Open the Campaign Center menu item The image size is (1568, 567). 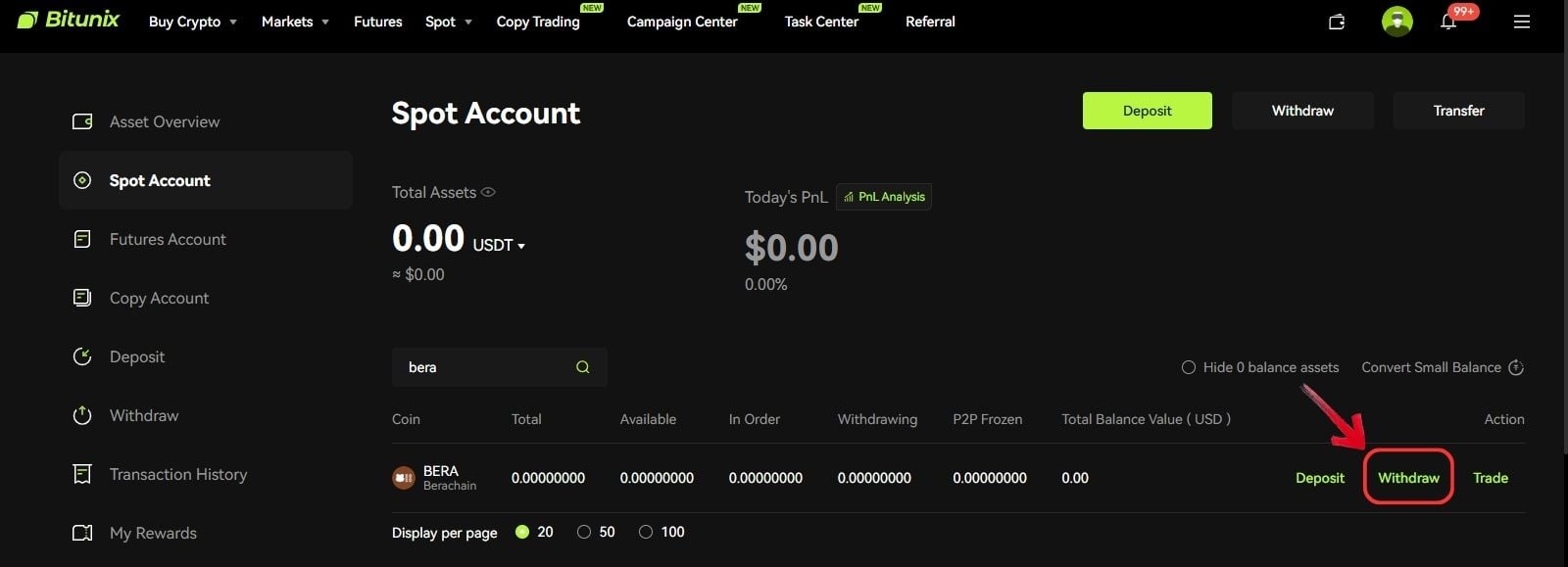coord(682,22)
